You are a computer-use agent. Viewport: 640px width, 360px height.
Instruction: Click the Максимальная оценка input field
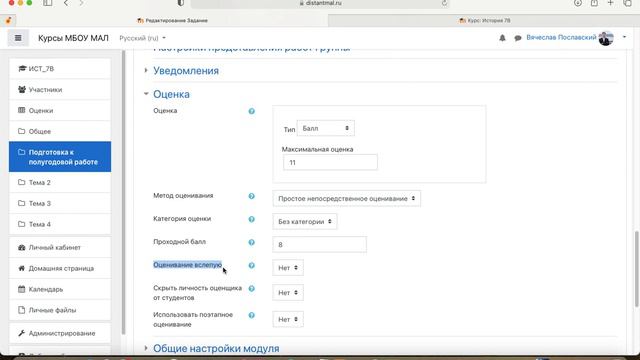point(330,162)
